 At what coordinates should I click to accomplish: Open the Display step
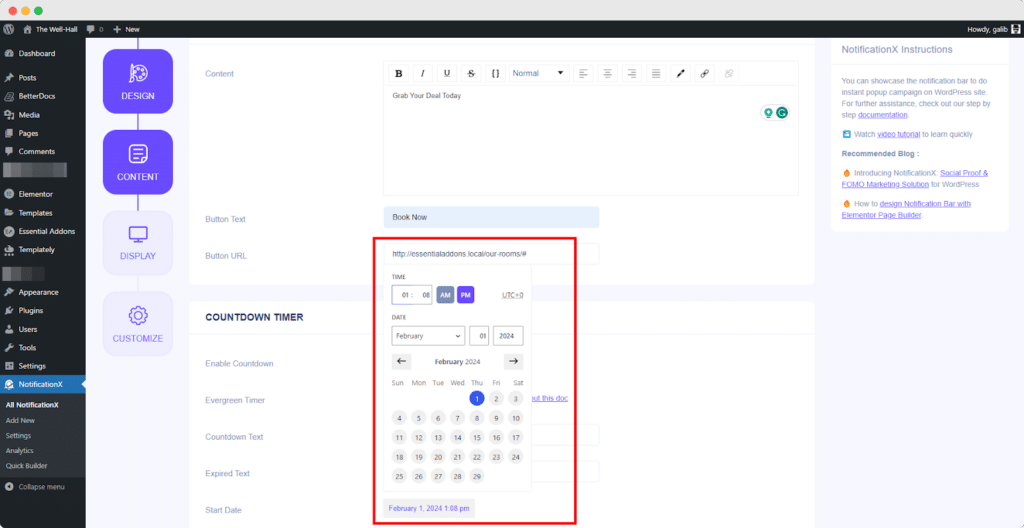pyautogui.click(x=138, y=242)
